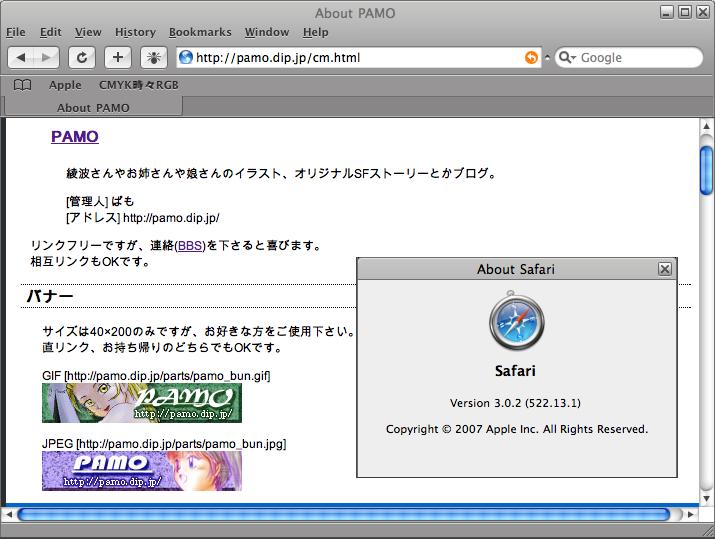This screenshot has width=715, height=539.
Task: Open the Google search magnifier dropdown
Action: 567,57
